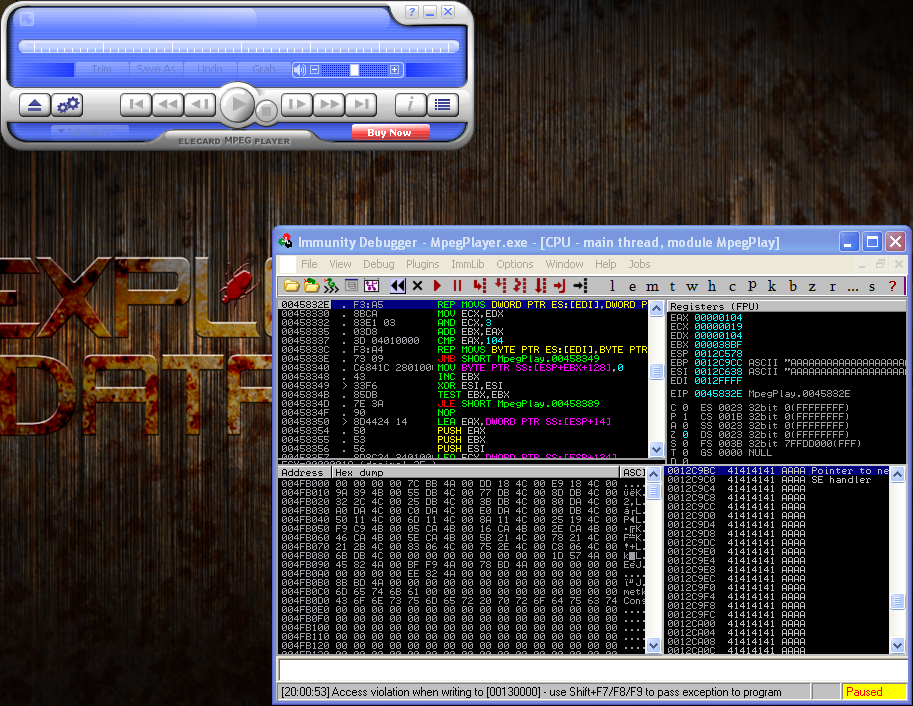The image size is (913, 706).
Task: Select the stack row labeled SE handler
Action: (777, 480)
